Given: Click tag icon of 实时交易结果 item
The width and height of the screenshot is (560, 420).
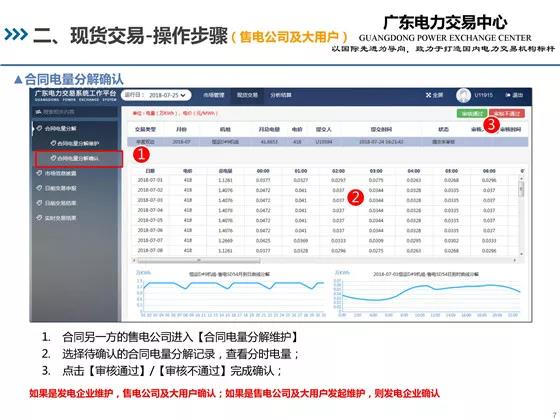Looking at the screenshot, I should (39, 218).
